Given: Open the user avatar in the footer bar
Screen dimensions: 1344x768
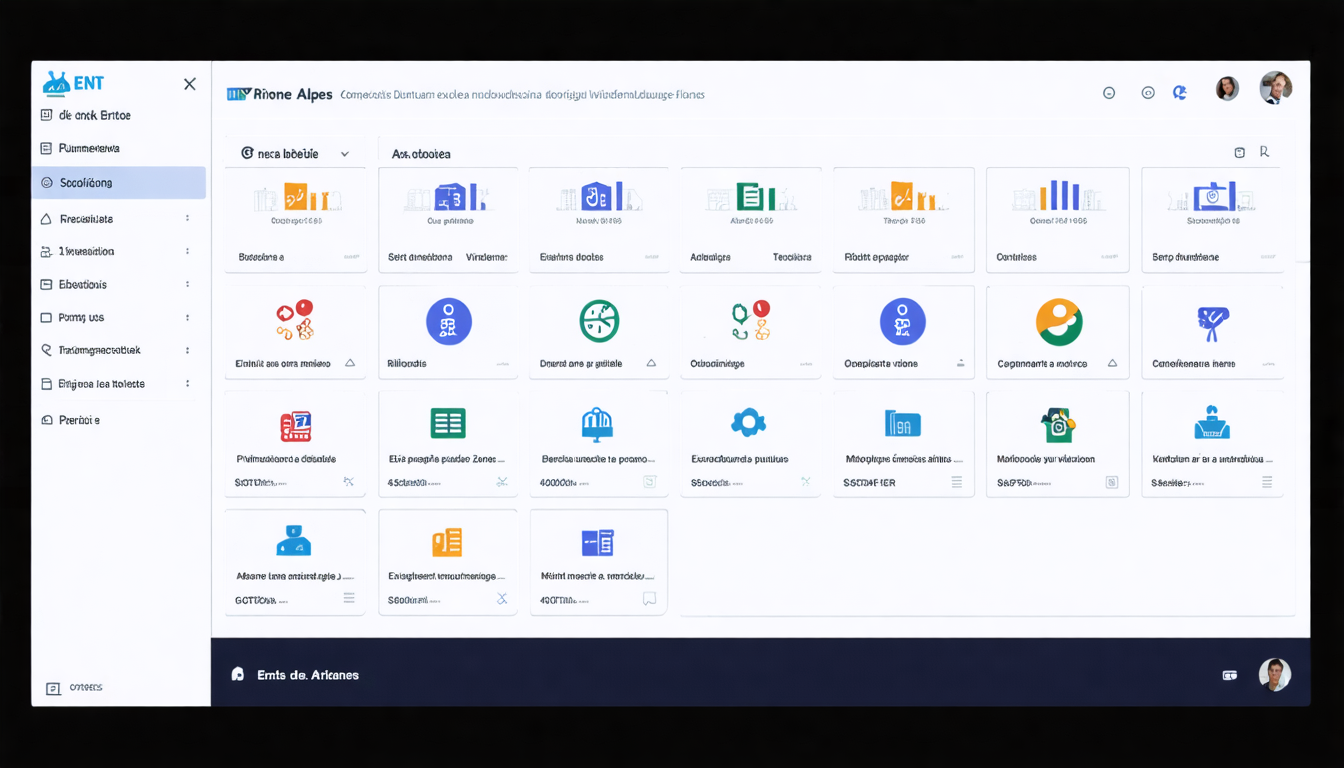Looking at the screenshot, I should pos(1275,675).
